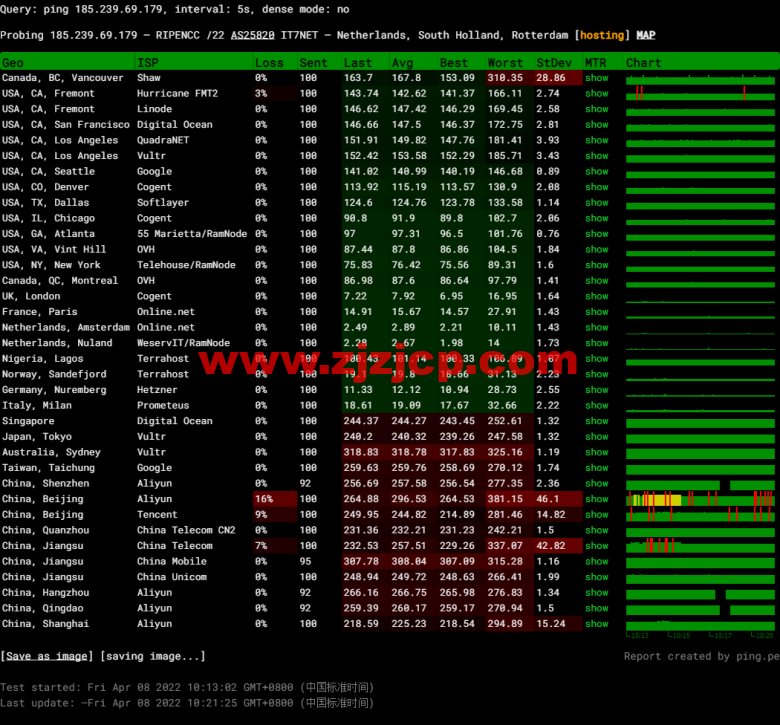The width and height of the screenshot is (780, 725).
Task: Show MTR for Australia Sydney Vultr row
Action: [597, 452]
